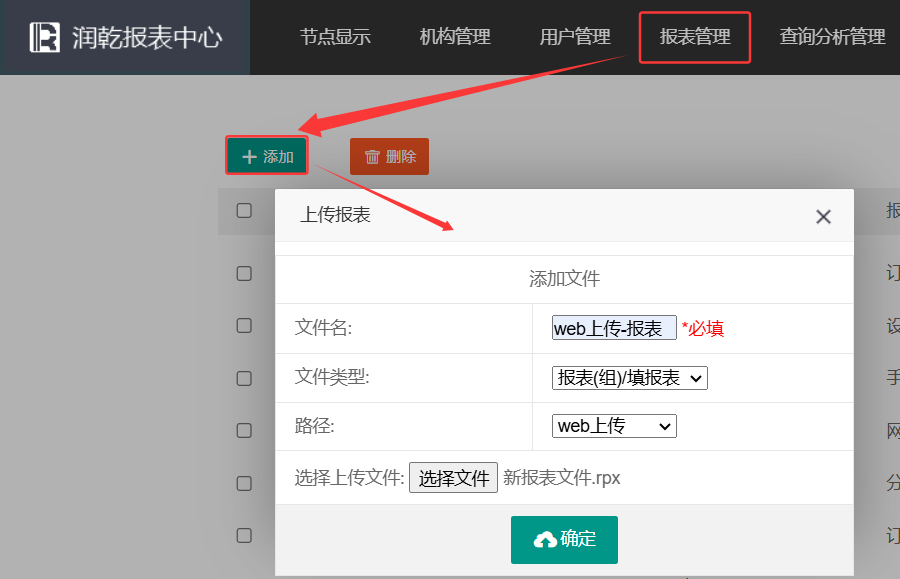Click the trash icon on 删除 button
Screen dimensions: 900x579
tap(372, 157)
